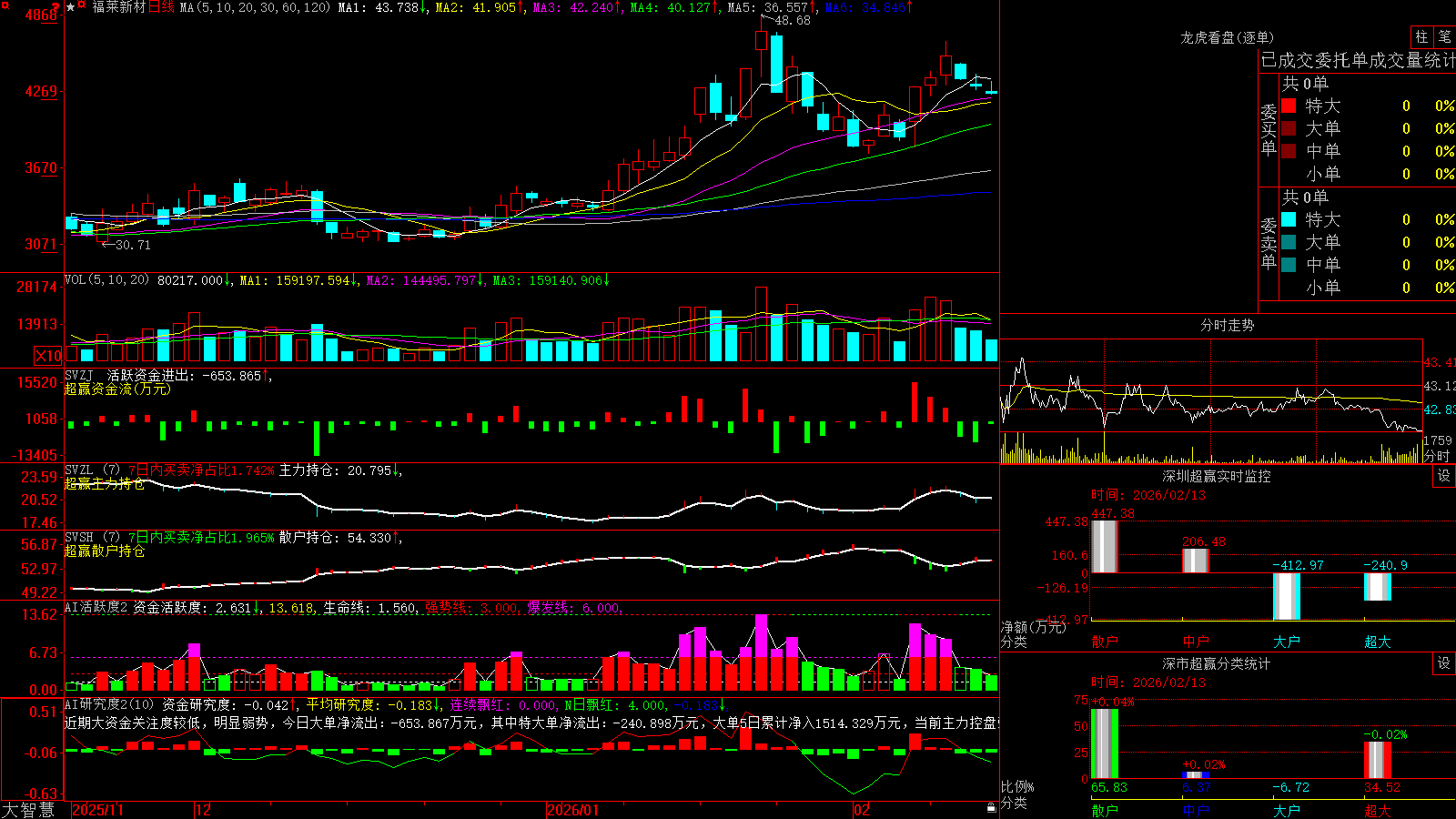Screen dimensions: 1456x819
Task: Click the 30.71 low price label
Action: coord(133,245)
